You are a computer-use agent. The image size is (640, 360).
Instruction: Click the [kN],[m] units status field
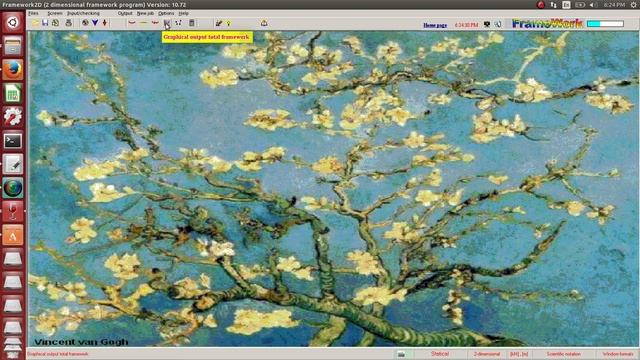coord(519,354)
